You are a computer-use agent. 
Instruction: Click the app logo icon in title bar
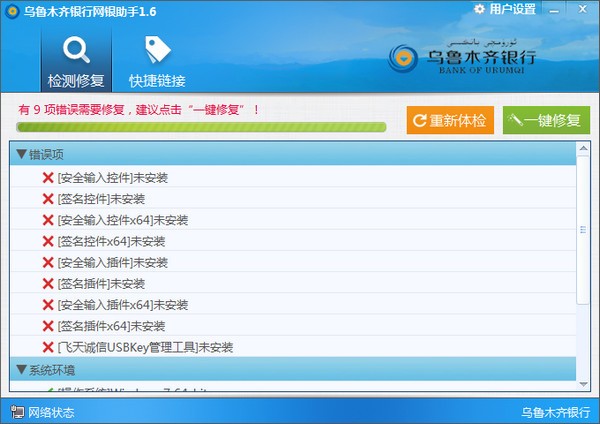pos(12,11)
